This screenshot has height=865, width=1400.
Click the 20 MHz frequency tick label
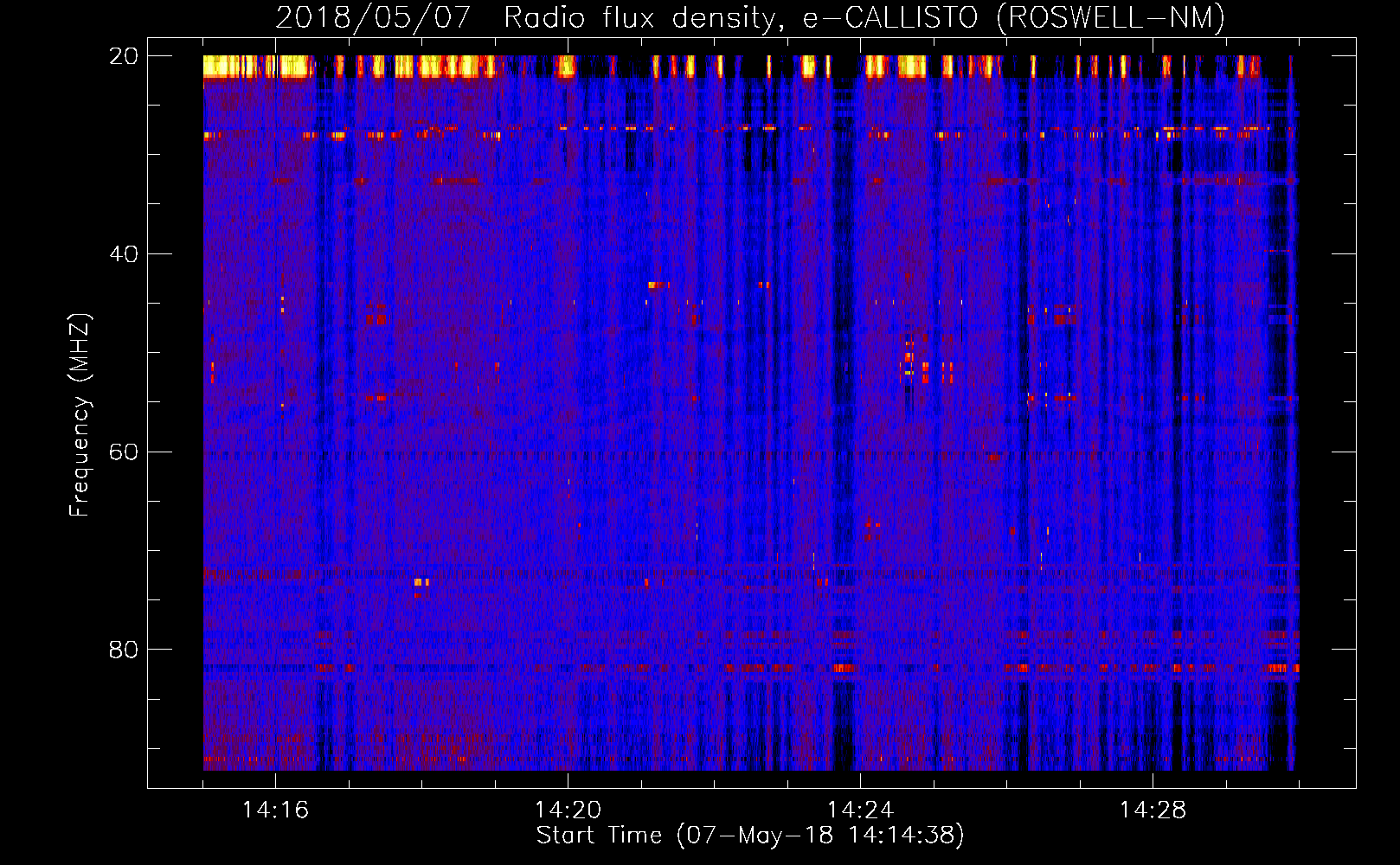tap(124, 56)
